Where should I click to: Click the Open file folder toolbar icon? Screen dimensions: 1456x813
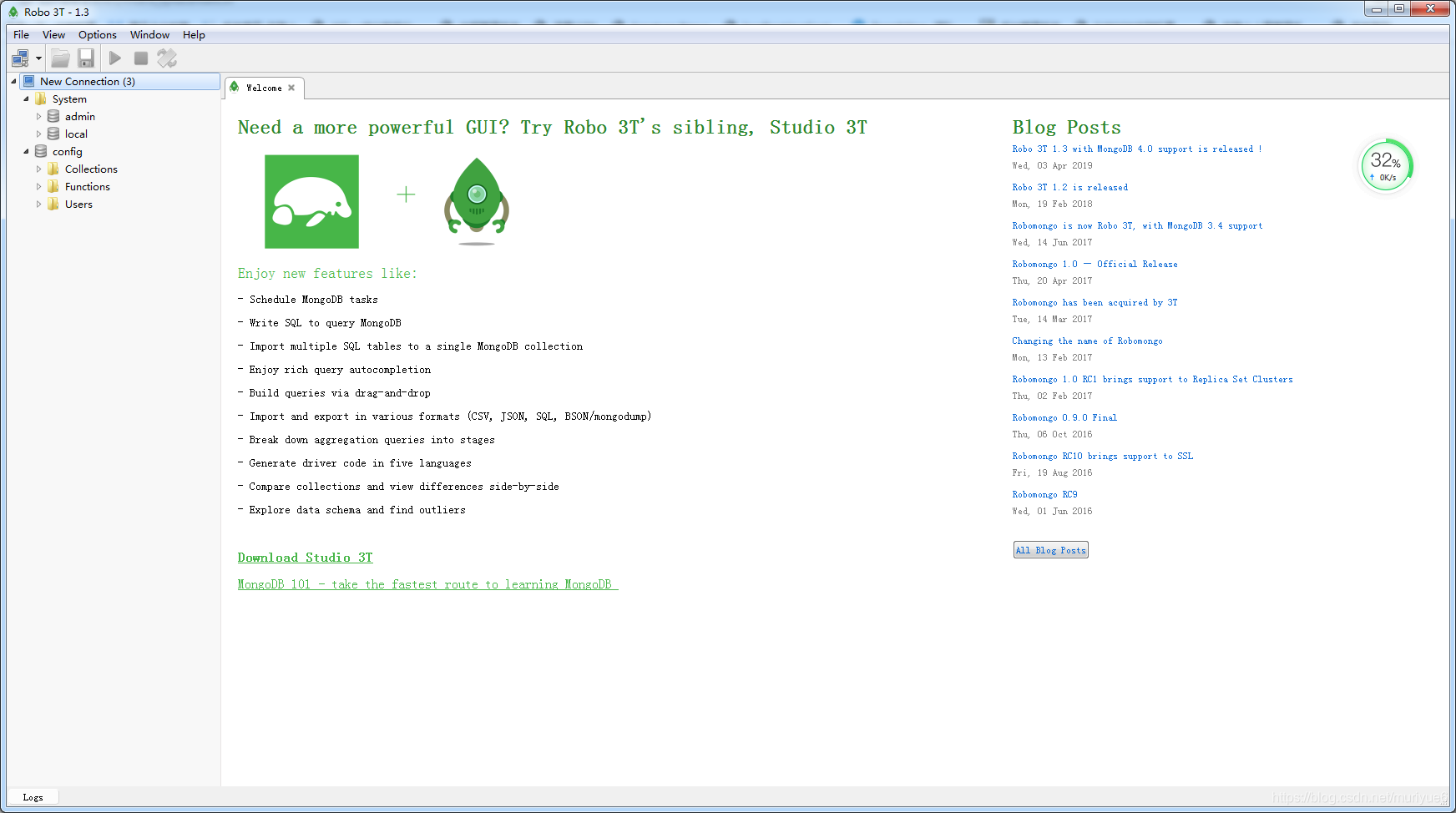click(60, 58)
